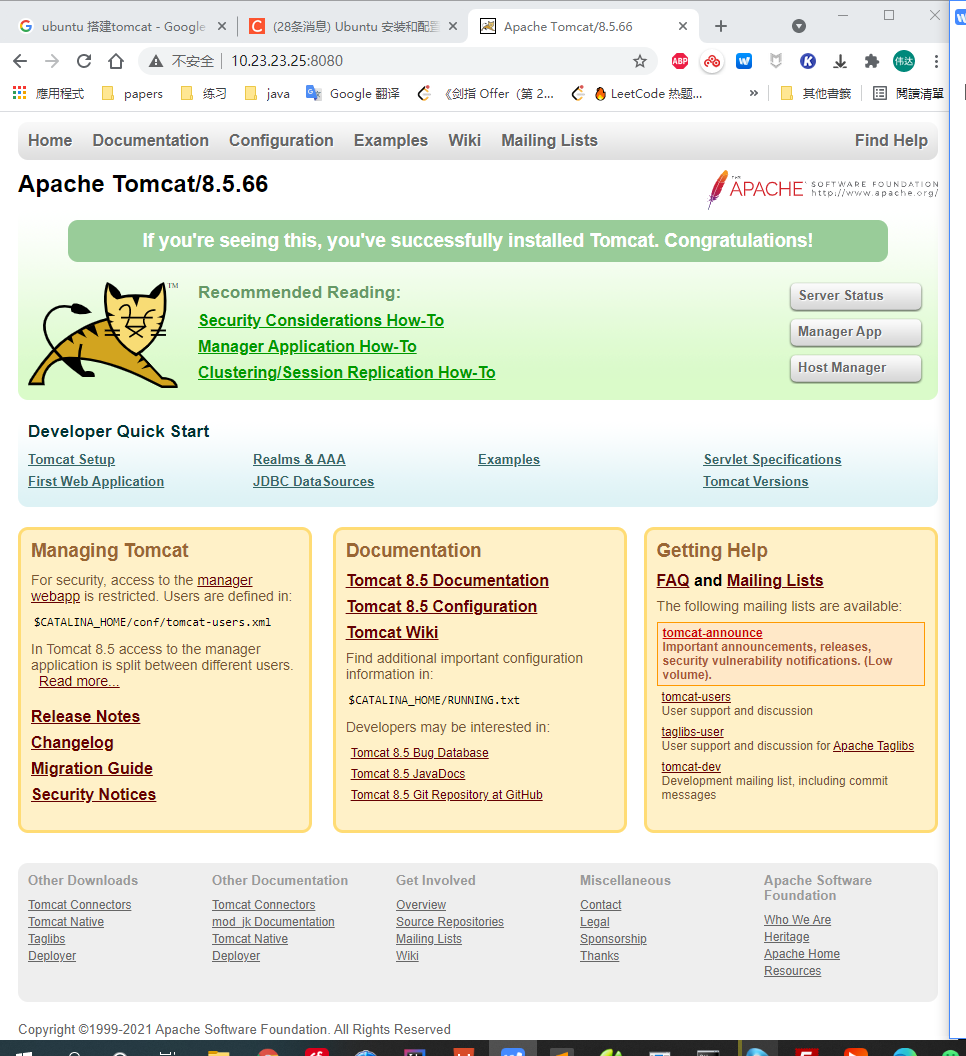Open the FAQ link under Getting Help
This screenshot has width=966, height=1056.
[672, 581]
